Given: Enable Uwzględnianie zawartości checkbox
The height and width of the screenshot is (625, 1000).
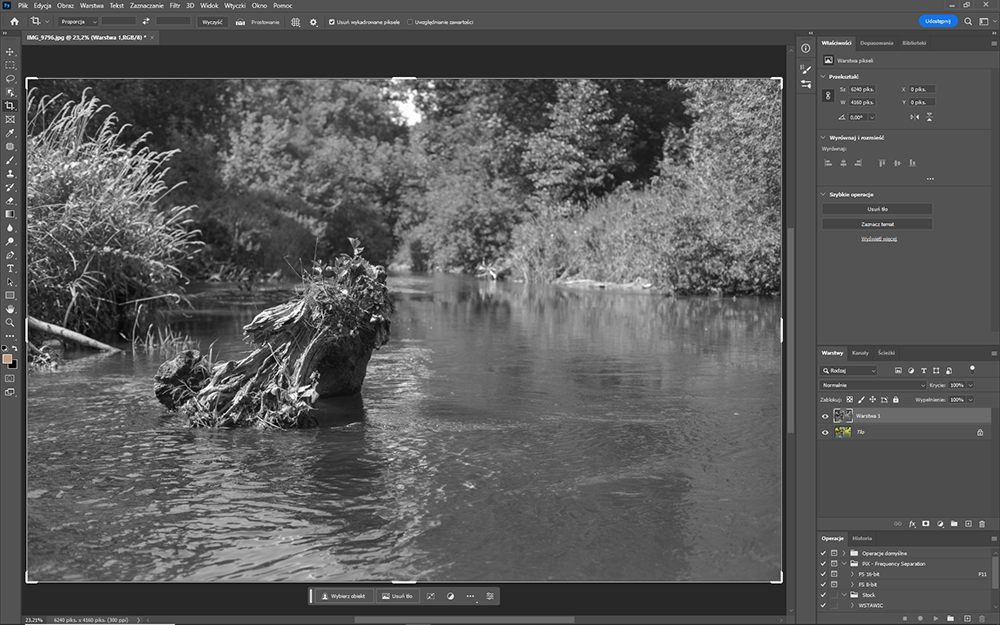Looking at the screenshot, I should coord(408,21).
